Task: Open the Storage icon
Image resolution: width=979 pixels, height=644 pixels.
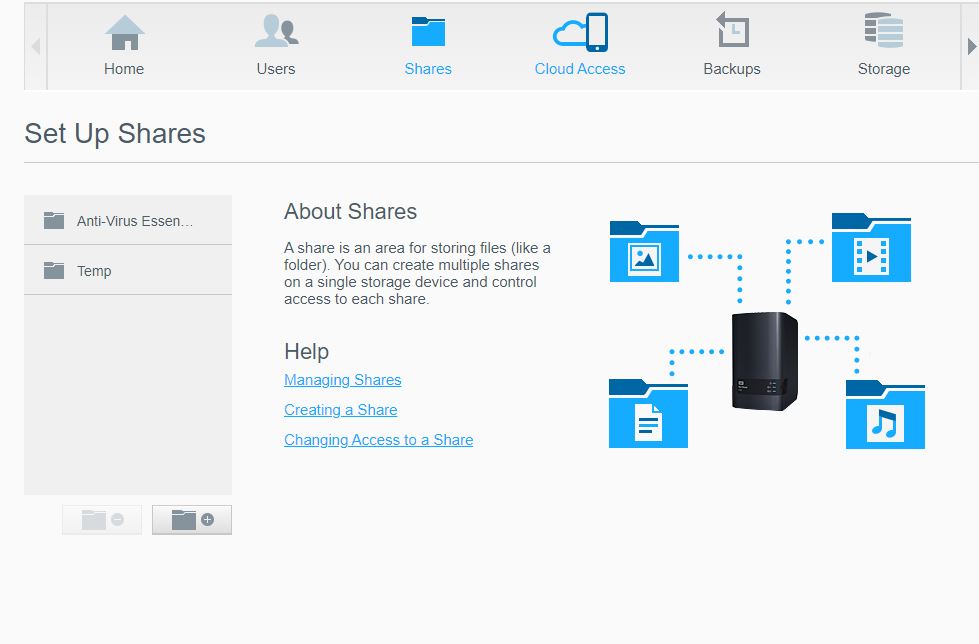Action: click(884, 30)
